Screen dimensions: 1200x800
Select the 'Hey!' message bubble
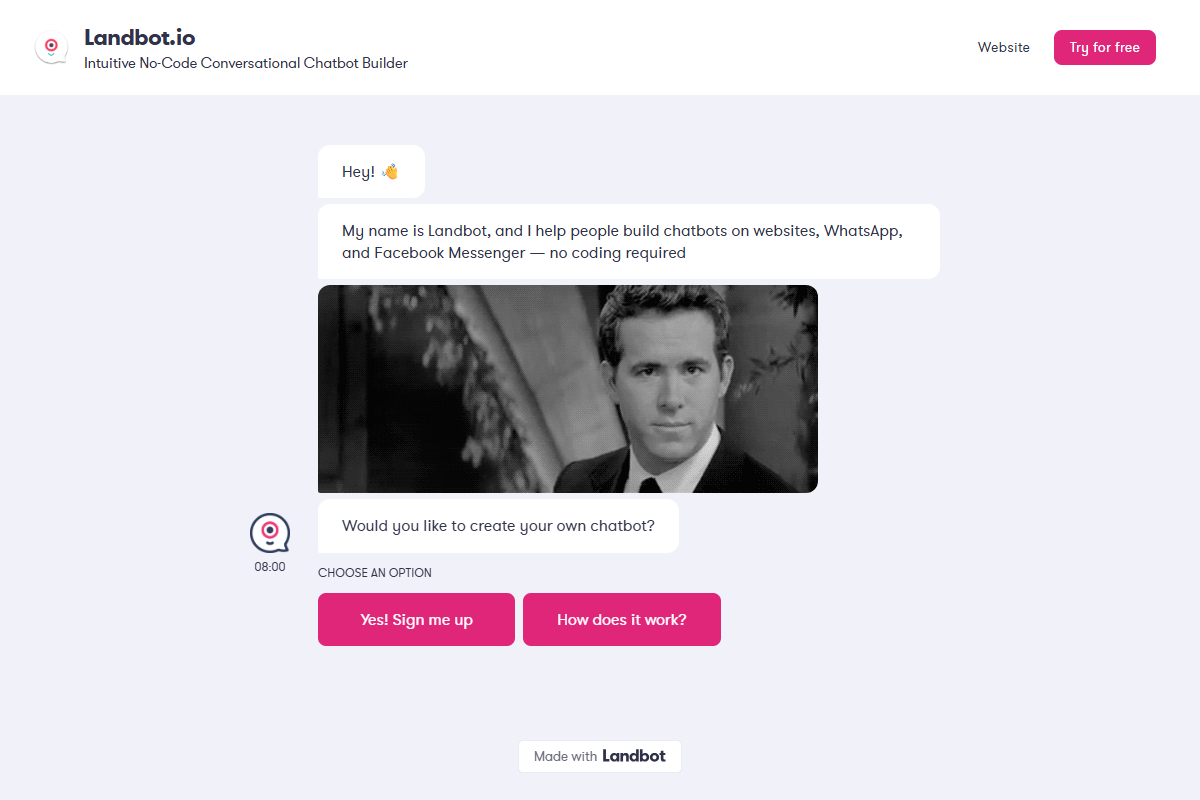tap(370, 171)
